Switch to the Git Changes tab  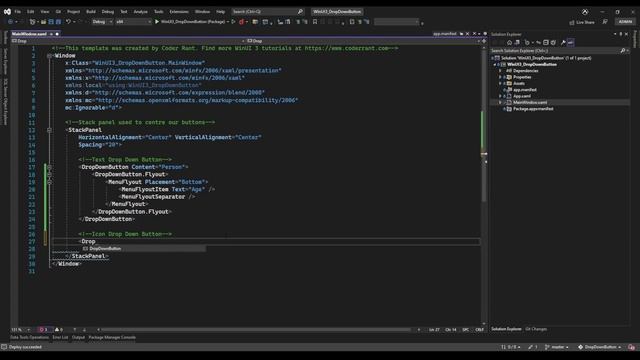click(536, 329)
